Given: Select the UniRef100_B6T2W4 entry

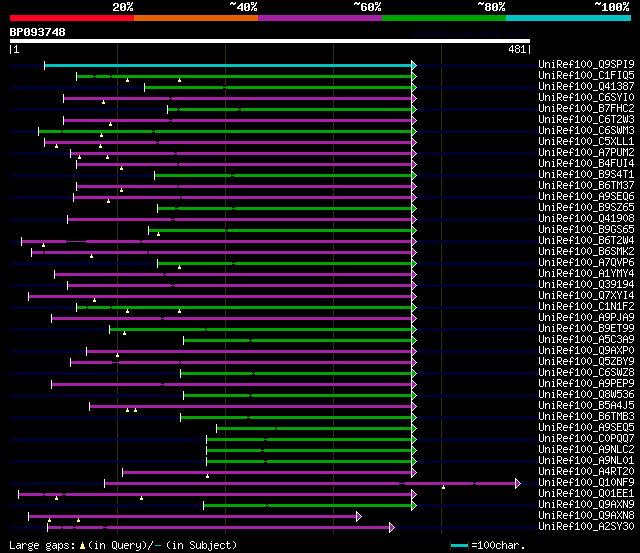Looking at the screenshot, I should click(x=586, y=240).
